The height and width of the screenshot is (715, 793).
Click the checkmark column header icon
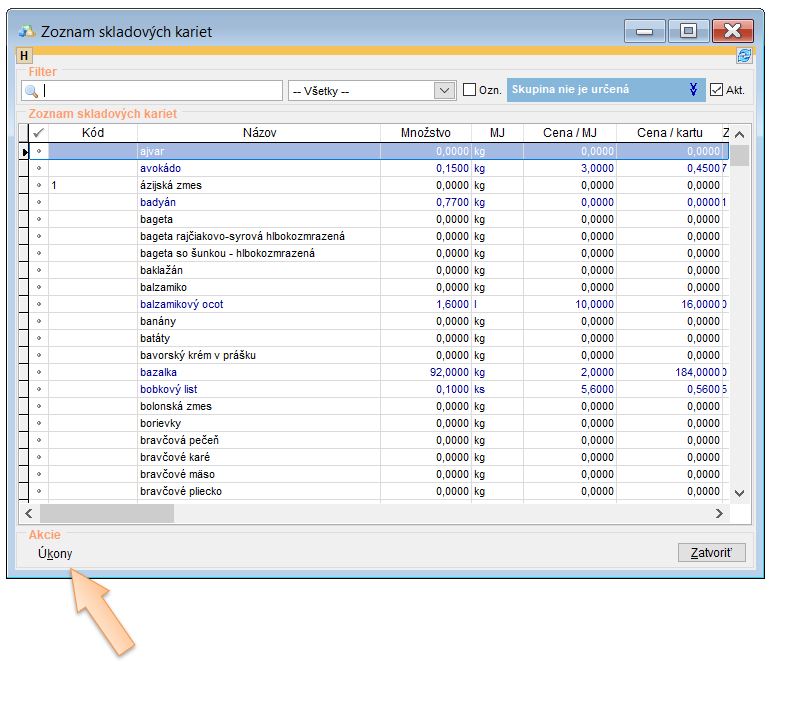click(39, 133)
